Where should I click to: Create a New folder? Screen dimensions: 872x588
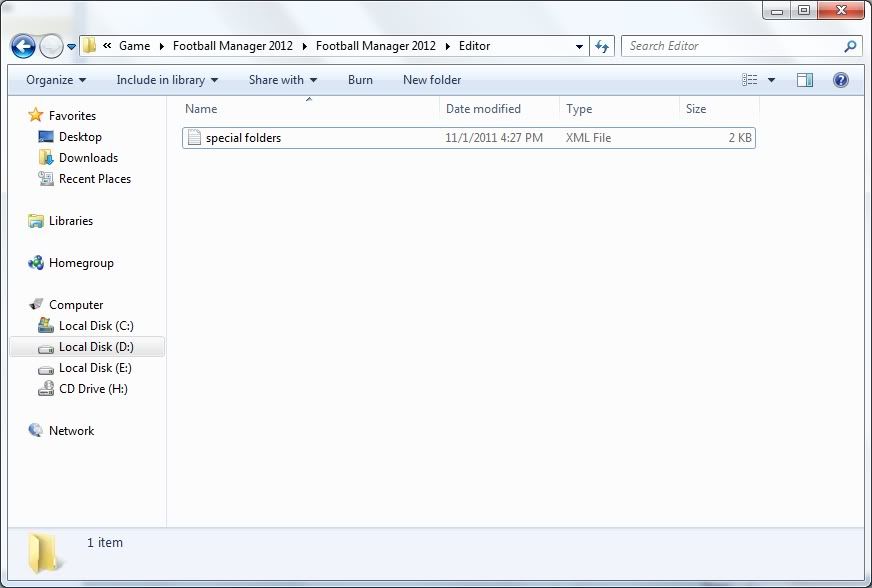coord(432,80)
